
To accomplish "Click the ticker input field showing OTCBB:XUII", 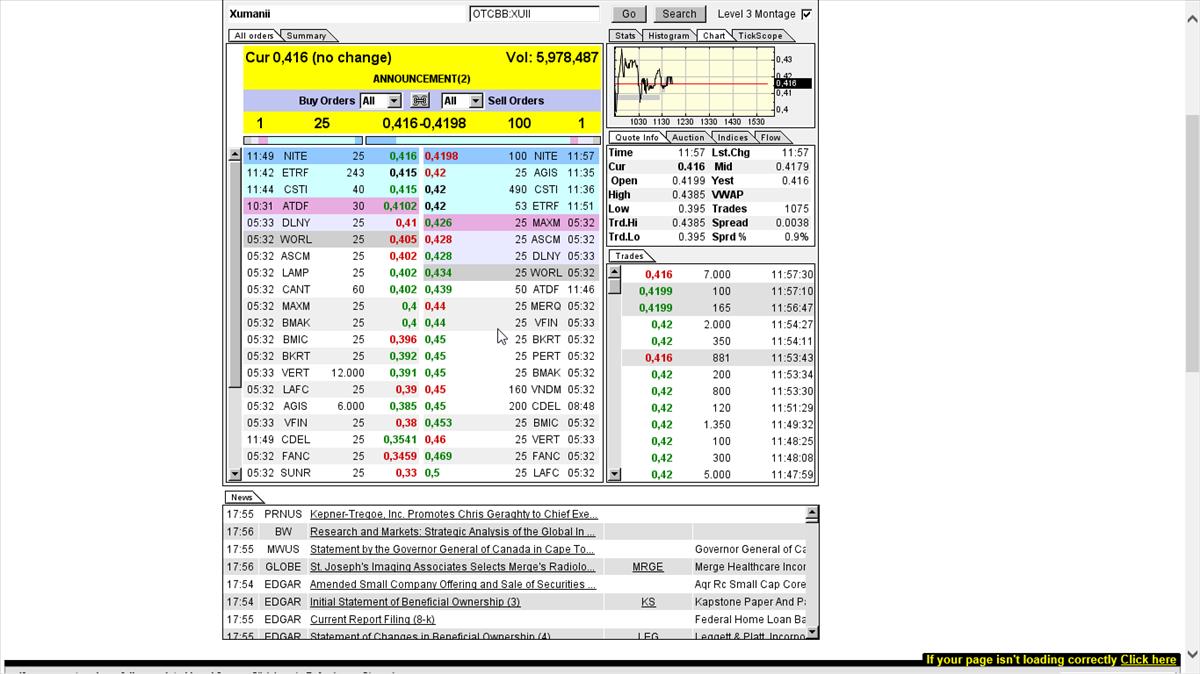I will 533,14.
